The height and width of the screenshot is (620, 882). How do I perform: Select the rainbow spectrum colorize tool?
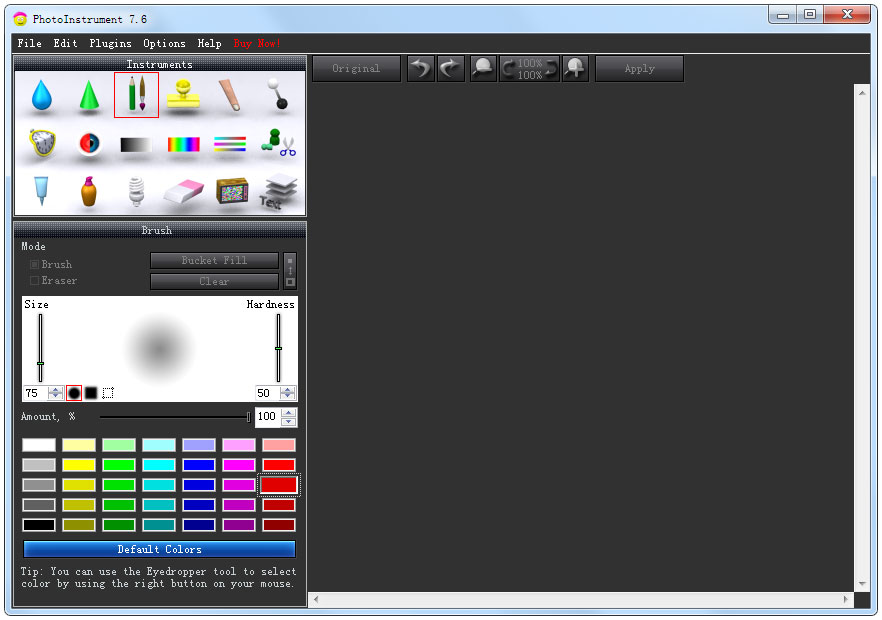183,145
